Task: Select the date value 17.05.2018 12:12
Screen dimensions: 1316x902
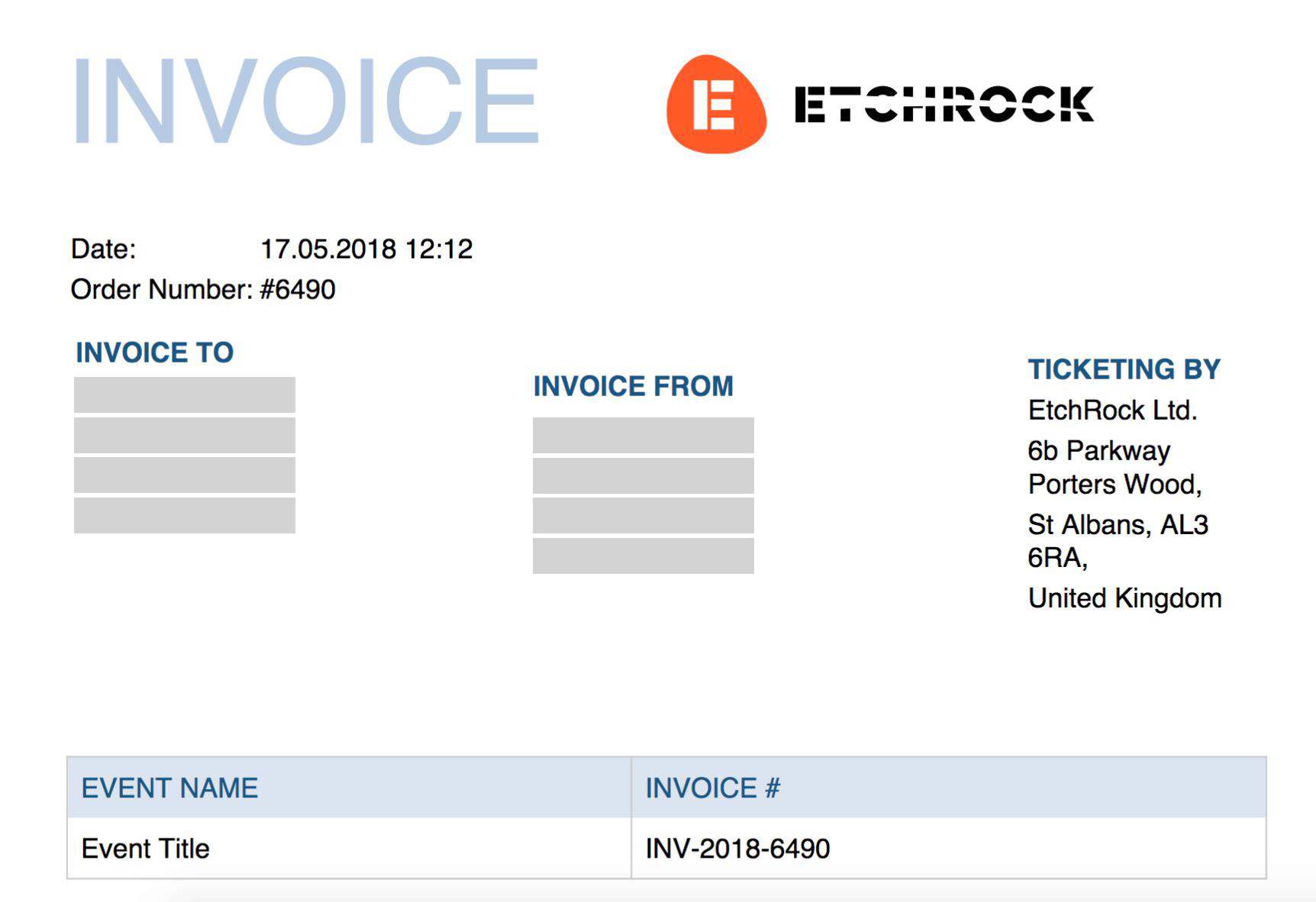Action: point(366,250)
